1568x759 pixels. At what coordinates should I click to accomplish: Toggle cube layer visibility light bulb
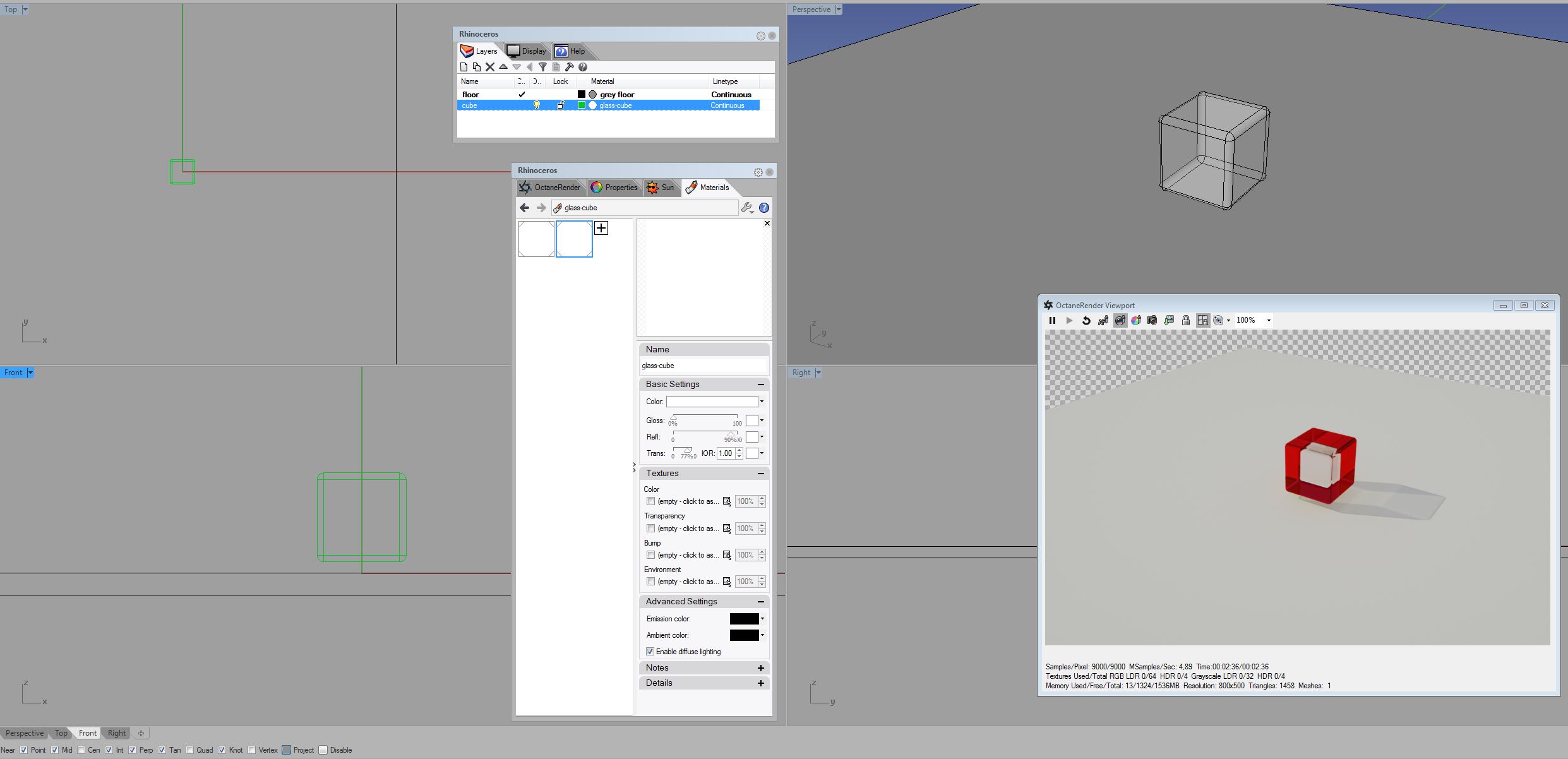[537, 105]
